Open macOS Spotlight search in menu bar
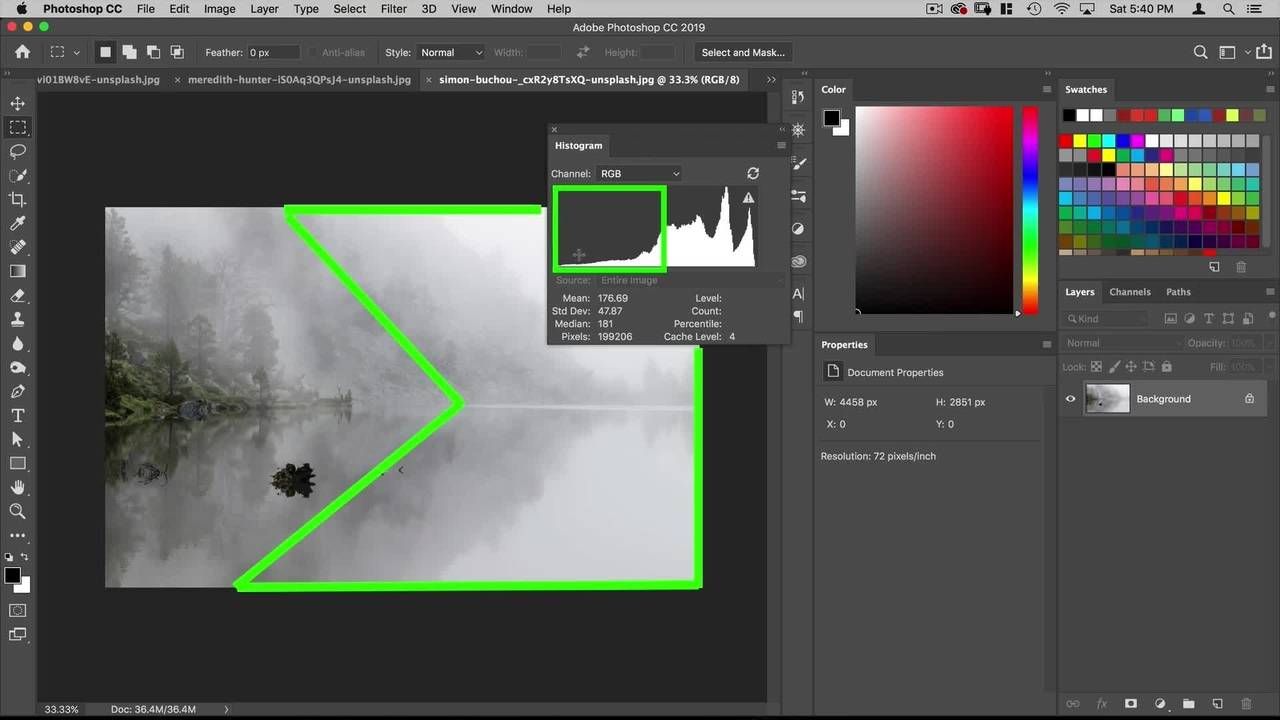The image size is (1280, 720). (1230, 9)
